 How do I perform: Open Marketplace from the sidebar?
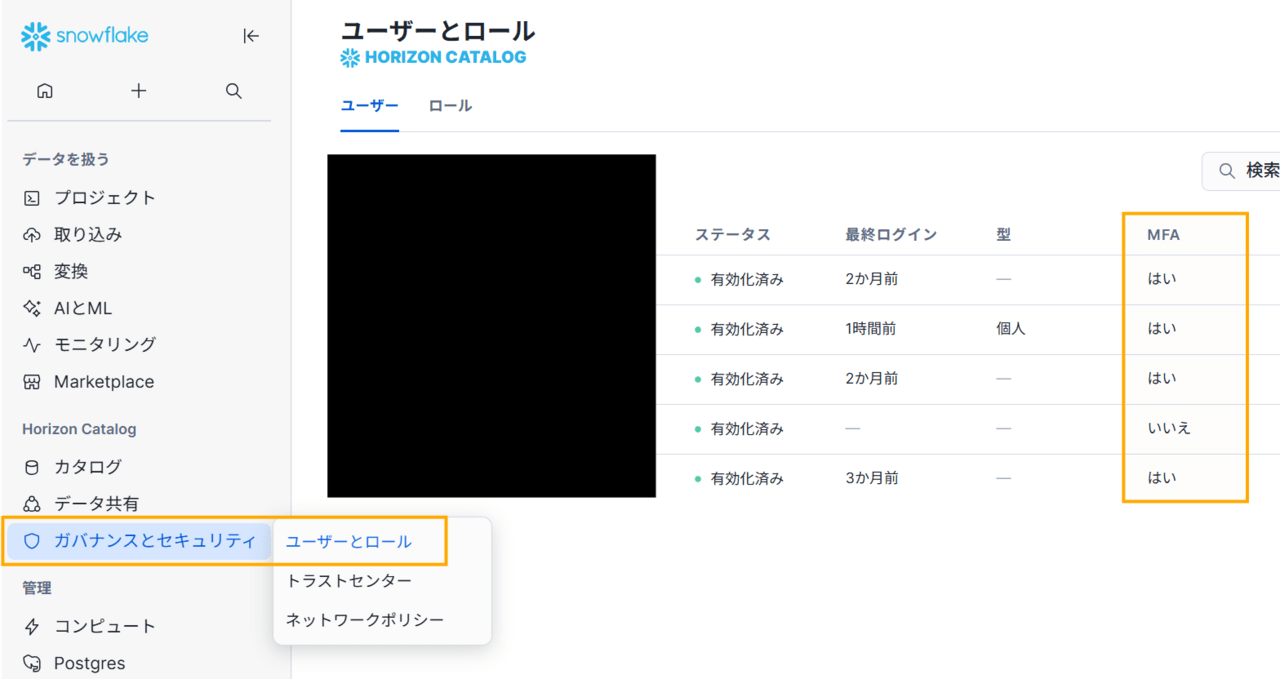(103, 382)
